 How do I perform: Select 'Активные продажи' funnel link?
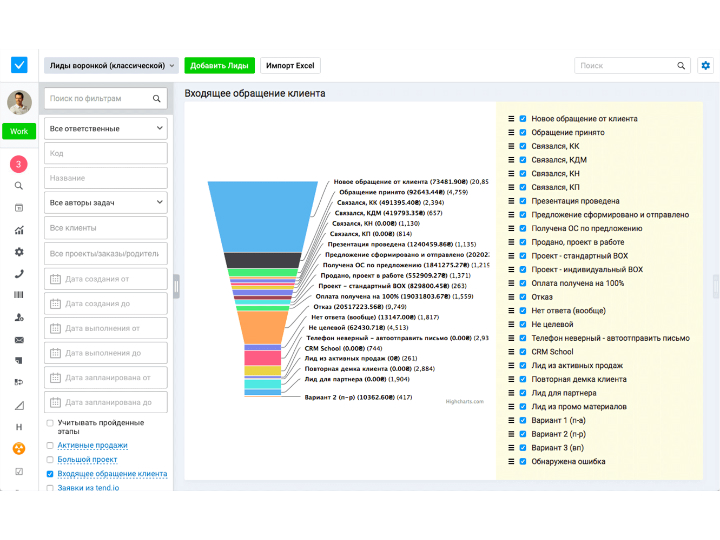pos(92,445)
